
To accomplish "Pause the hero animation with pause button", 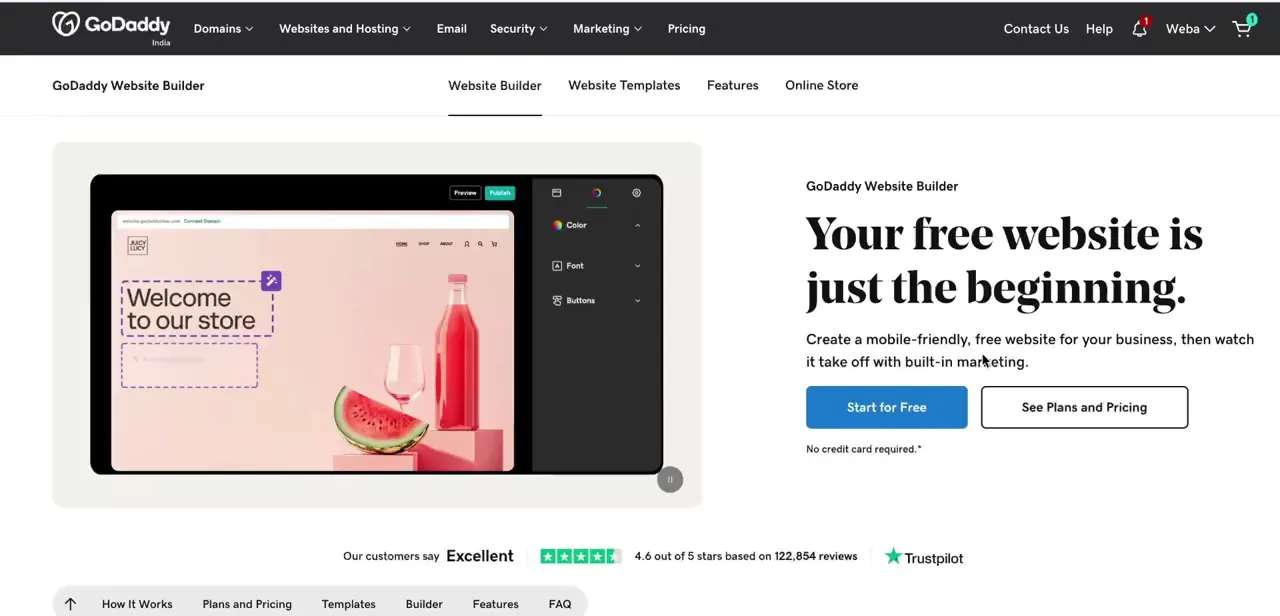I will [x=670, y=480].
